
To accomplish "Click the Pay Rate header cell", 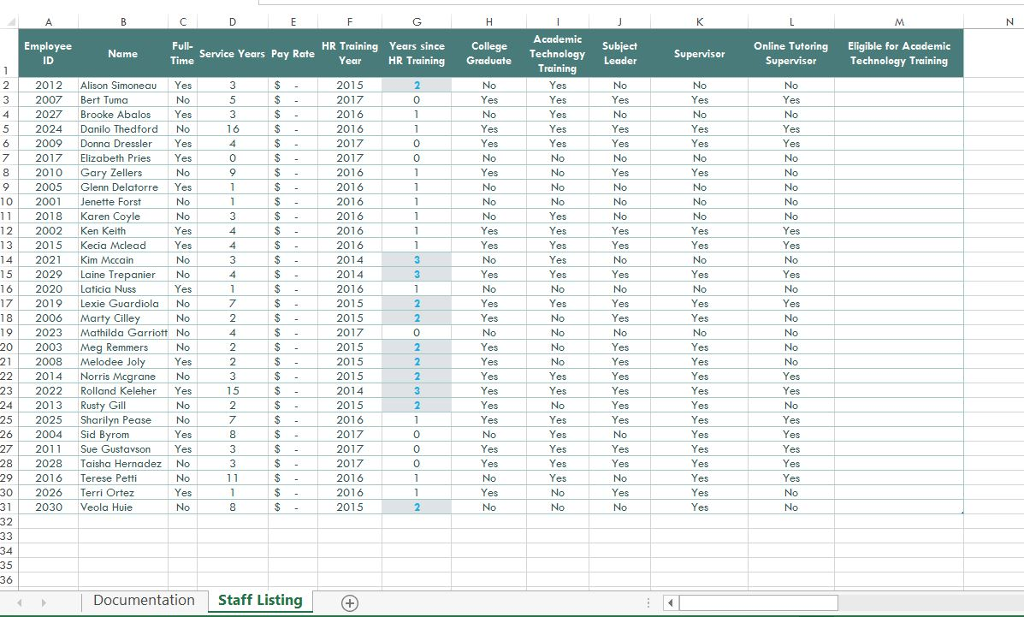I will [x=293, y=54].
